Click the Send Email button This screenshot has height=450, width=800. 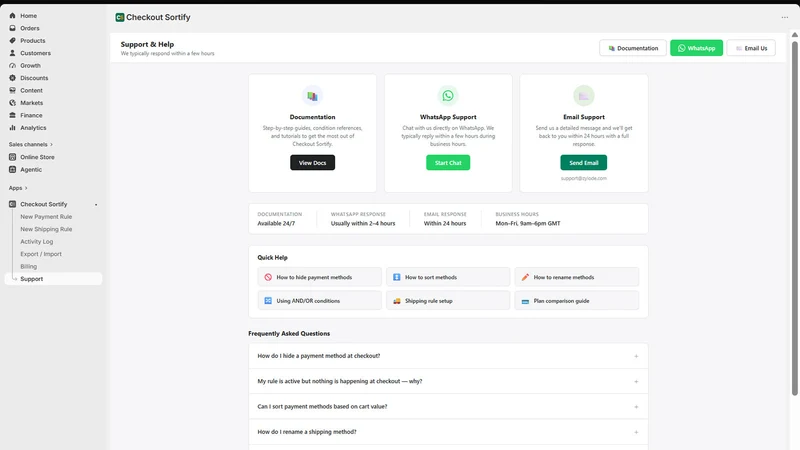(584, 163)
